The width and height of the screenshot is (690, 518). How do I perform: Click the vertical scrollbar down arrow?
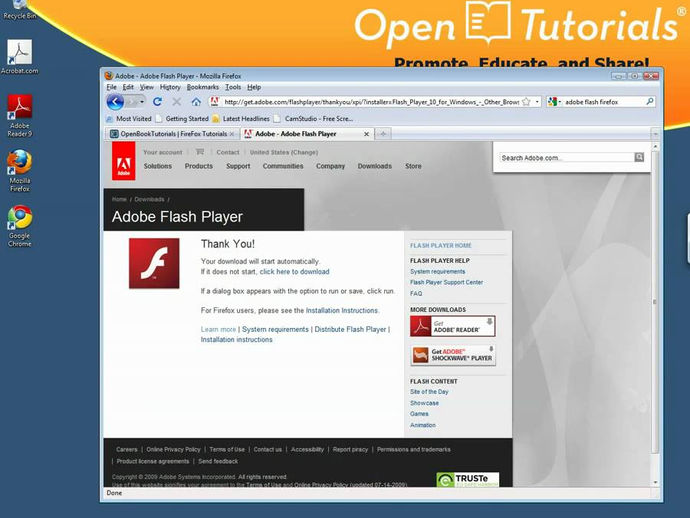(655, 483)
